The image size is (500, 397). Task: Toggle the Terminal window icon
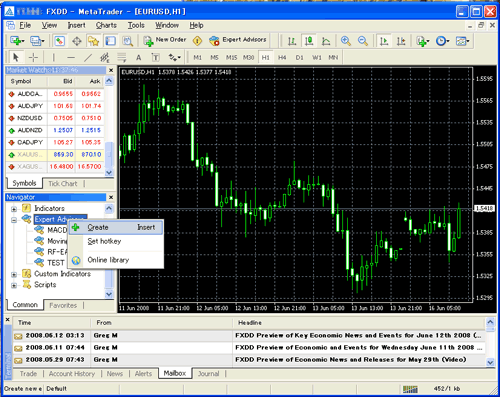pyautogui.click(x=110, y=41)
